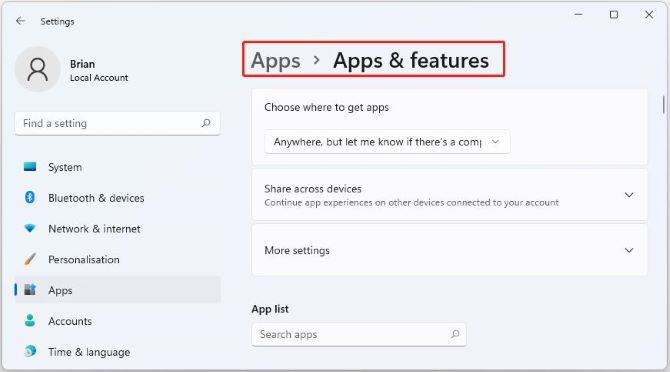Click the Brian account name
670x372 pixels.
pos(82,64)
